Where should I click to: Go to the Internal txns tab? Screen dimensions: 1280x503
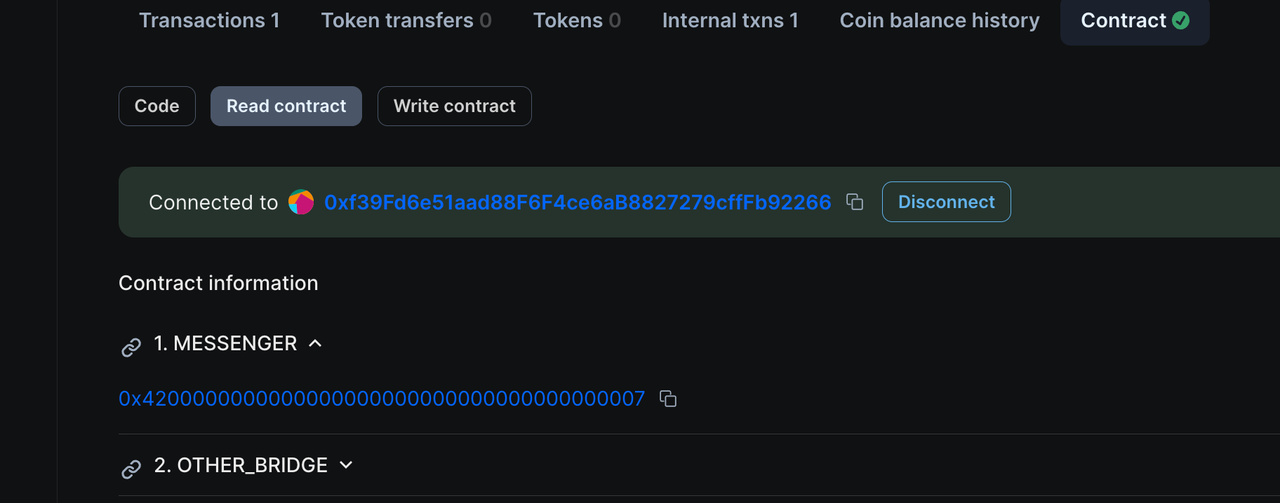click(730, 20)
